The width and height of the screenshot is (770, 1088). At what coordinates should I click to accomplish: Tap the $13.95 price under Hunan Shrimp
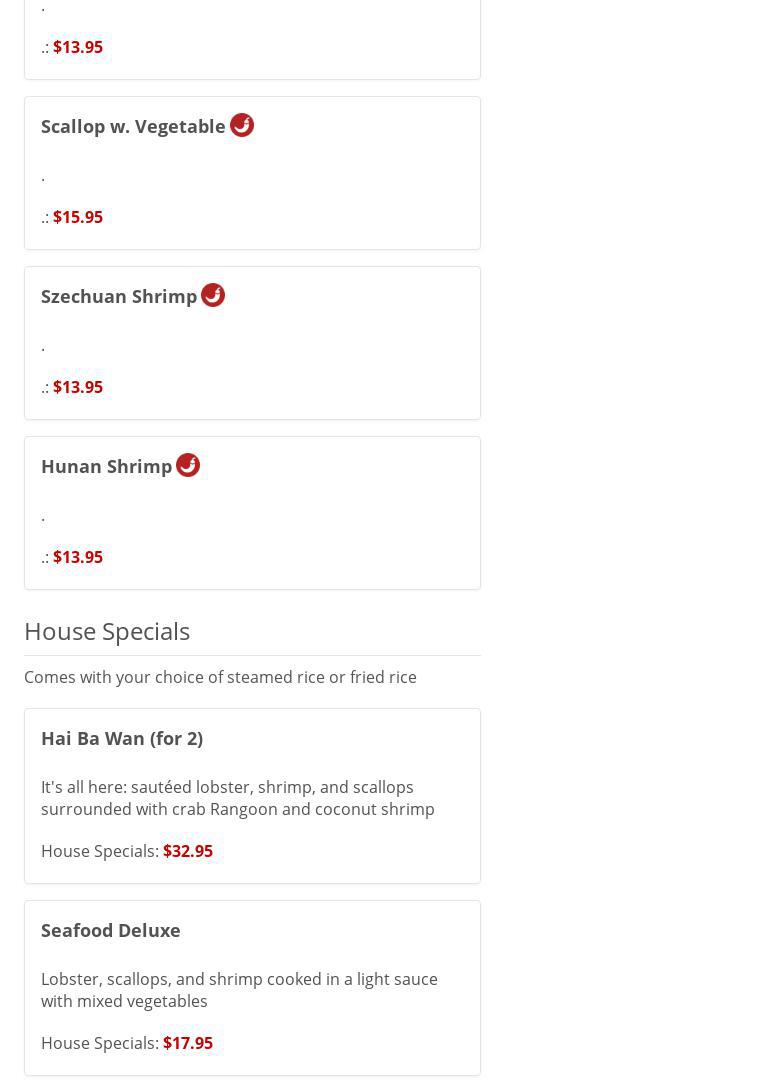click(78, 557)
